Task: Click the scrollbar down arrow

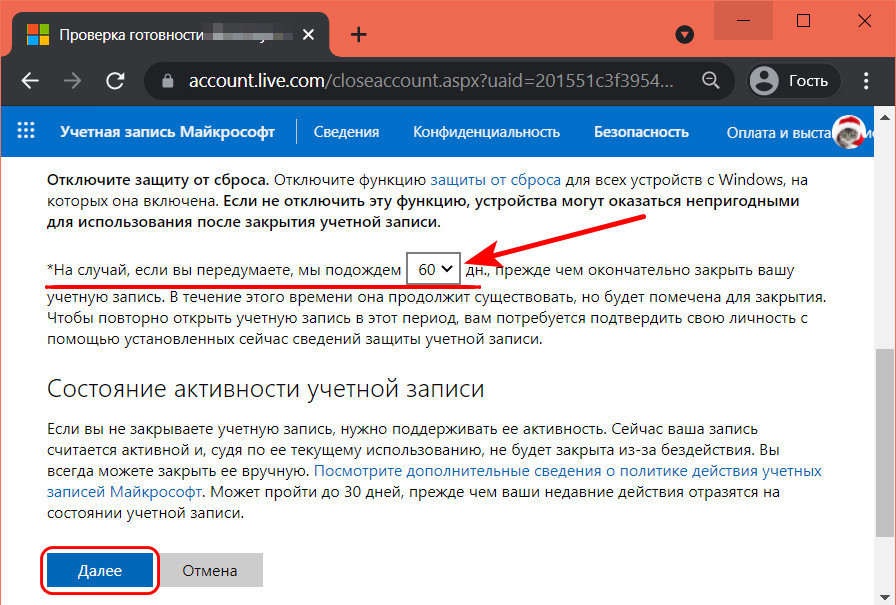Action: 885,598
